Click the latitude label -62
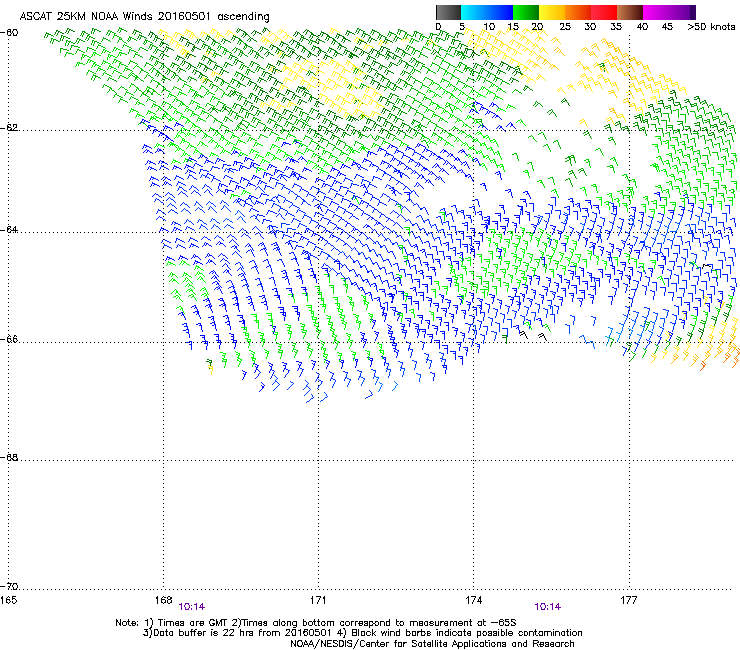This screenshot has width=740, height=650. pyautogui.click(x=9, y=128)
